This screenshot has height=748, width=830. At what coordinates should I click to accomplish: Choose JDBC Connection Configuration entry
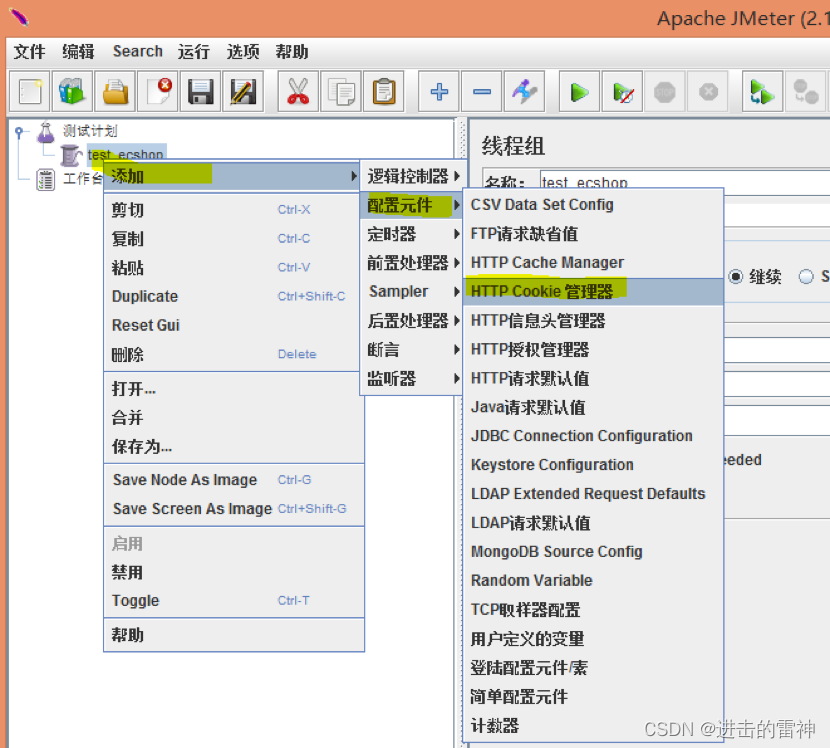tap(593, 436)
